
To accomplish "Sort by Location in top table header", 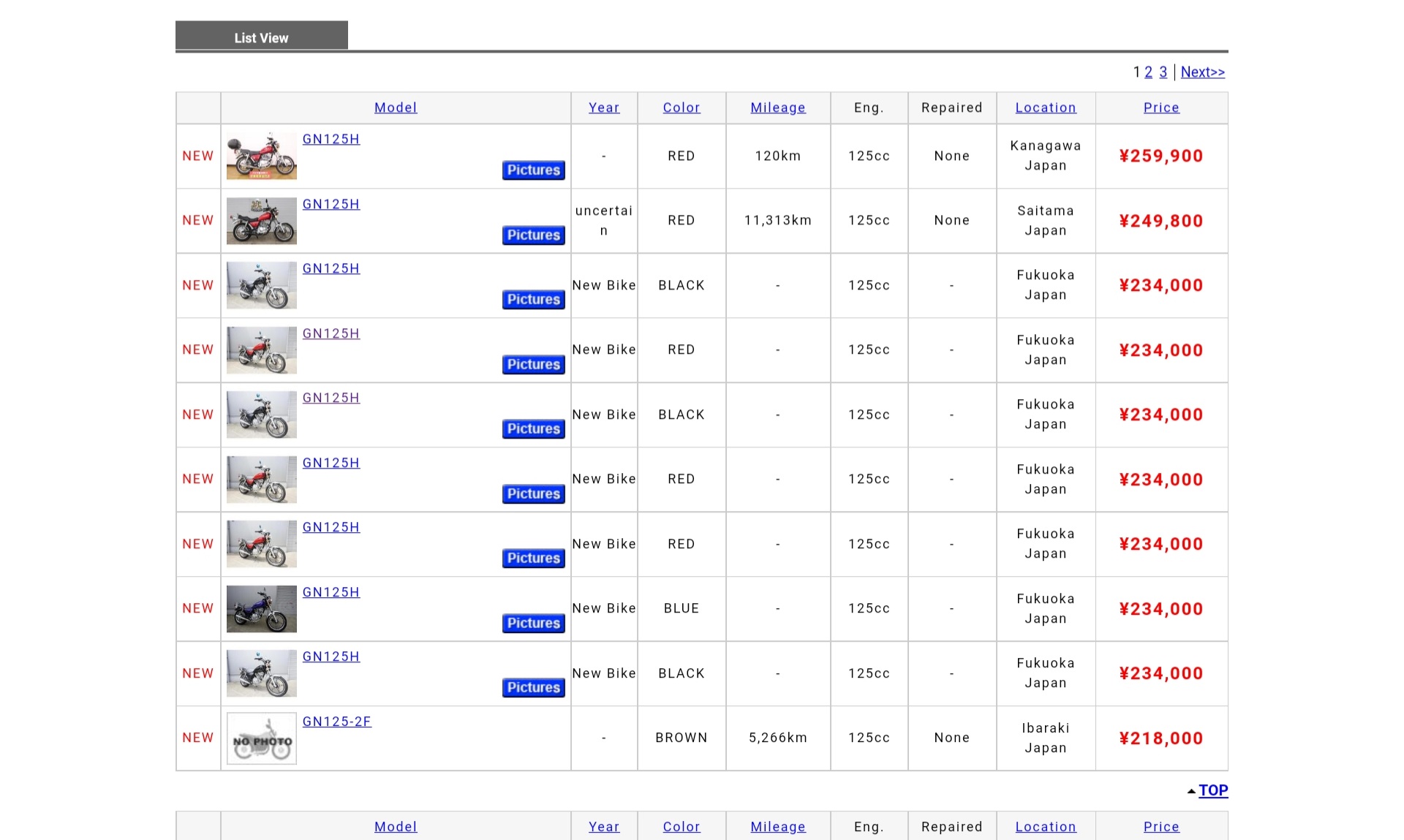I will [x=1046, y=107].
